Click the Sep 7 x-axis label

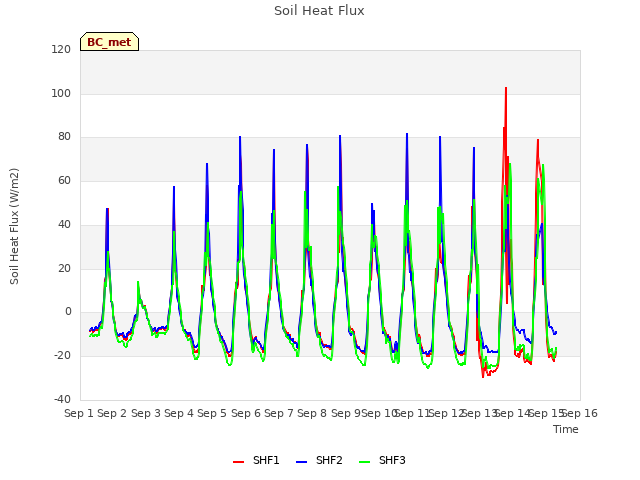pyautogui.click(x=279, y=413)
